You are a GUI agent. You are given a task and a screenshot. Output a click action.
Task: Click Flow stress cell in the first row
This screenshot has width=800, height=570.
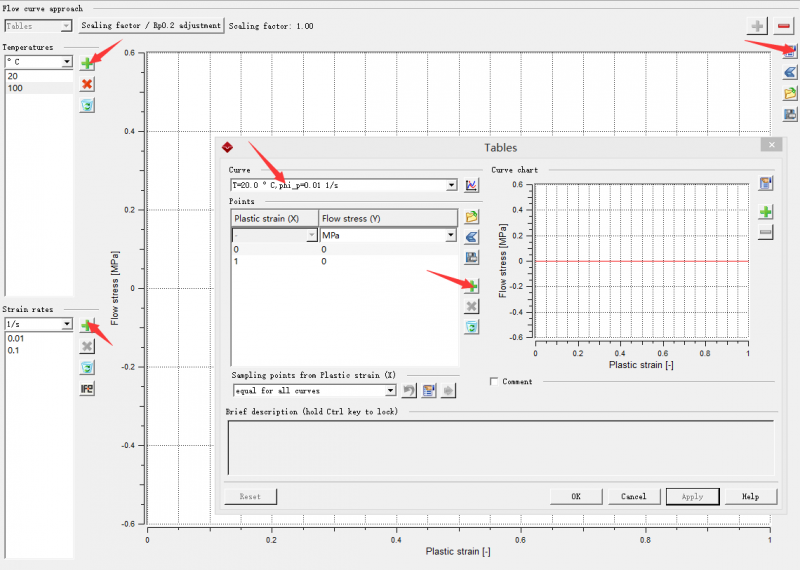388,250
